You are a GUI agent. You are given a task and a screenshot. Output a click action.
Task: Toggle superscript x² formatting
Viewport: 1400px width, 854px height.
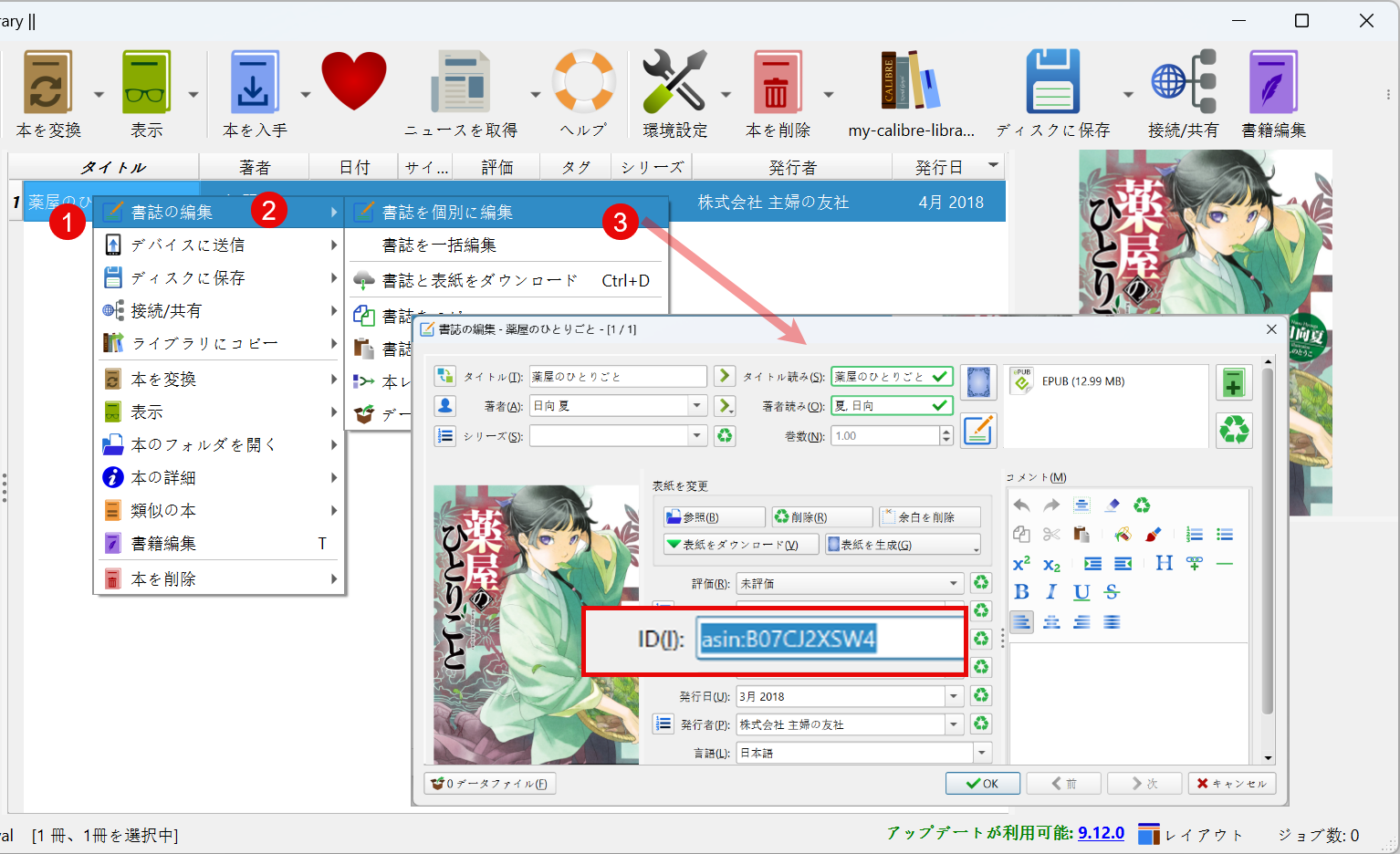pos(1021,563)
